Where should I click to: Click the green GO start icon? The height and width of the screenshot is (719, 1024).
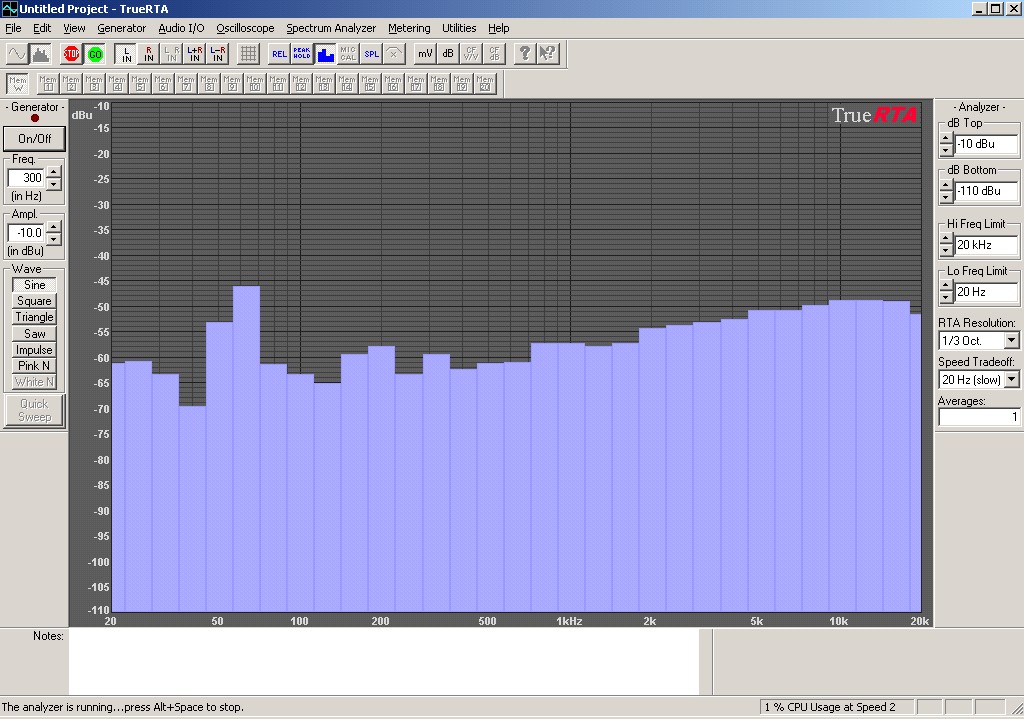(95, 54)
